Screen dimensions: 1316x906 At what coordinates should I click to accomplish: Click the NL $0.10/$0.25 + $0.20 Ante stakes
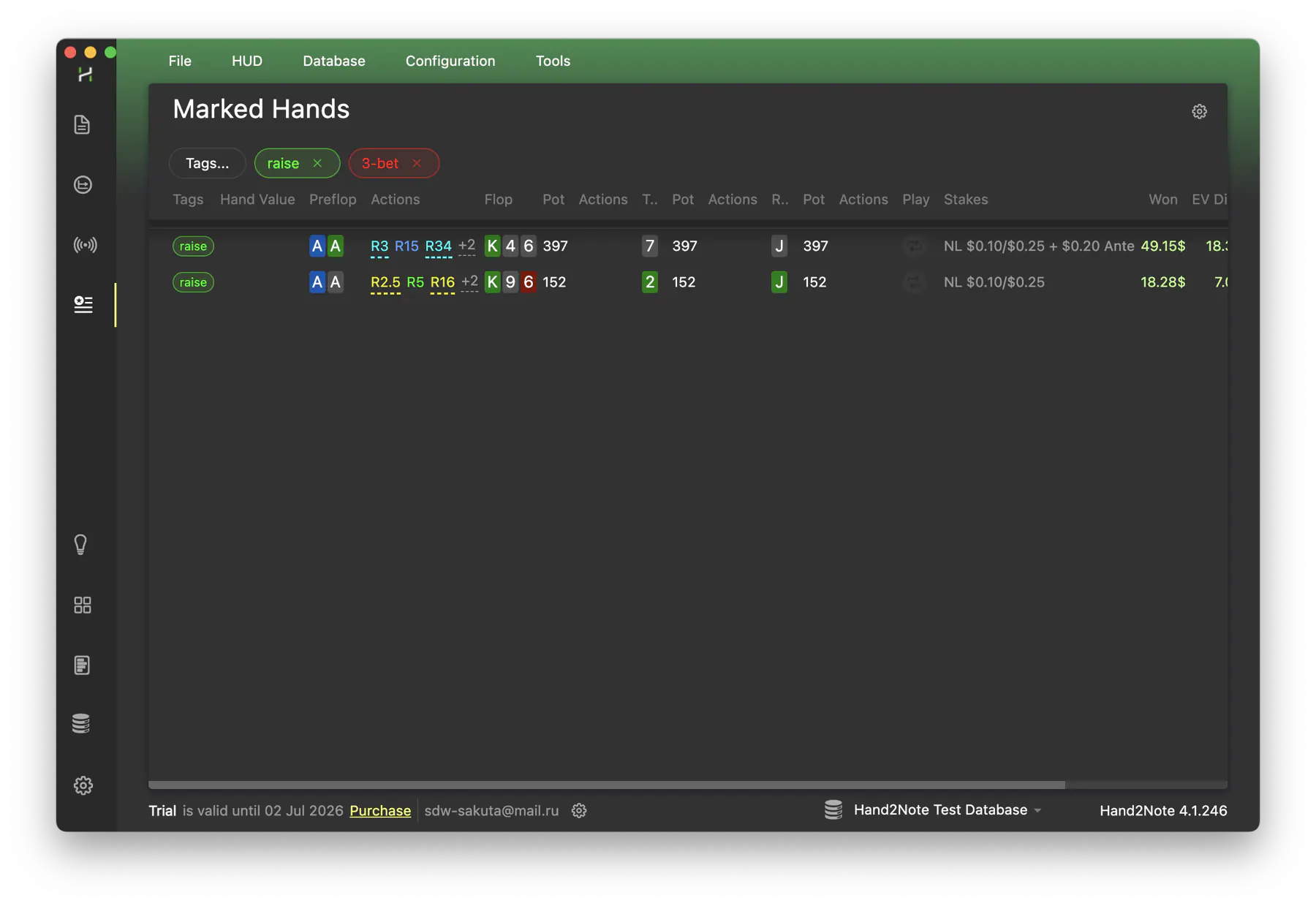1039,246
